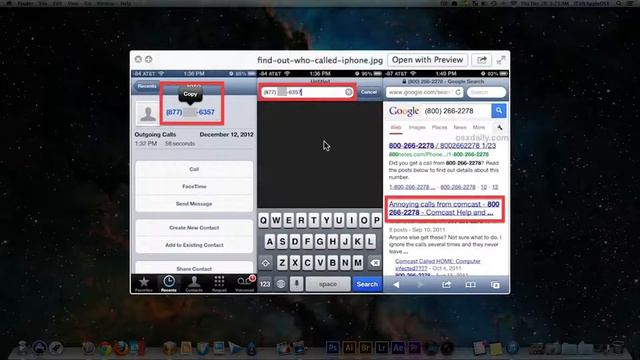Open the Keypad grid tab
640x360 pixels.
tap(219, 283)
